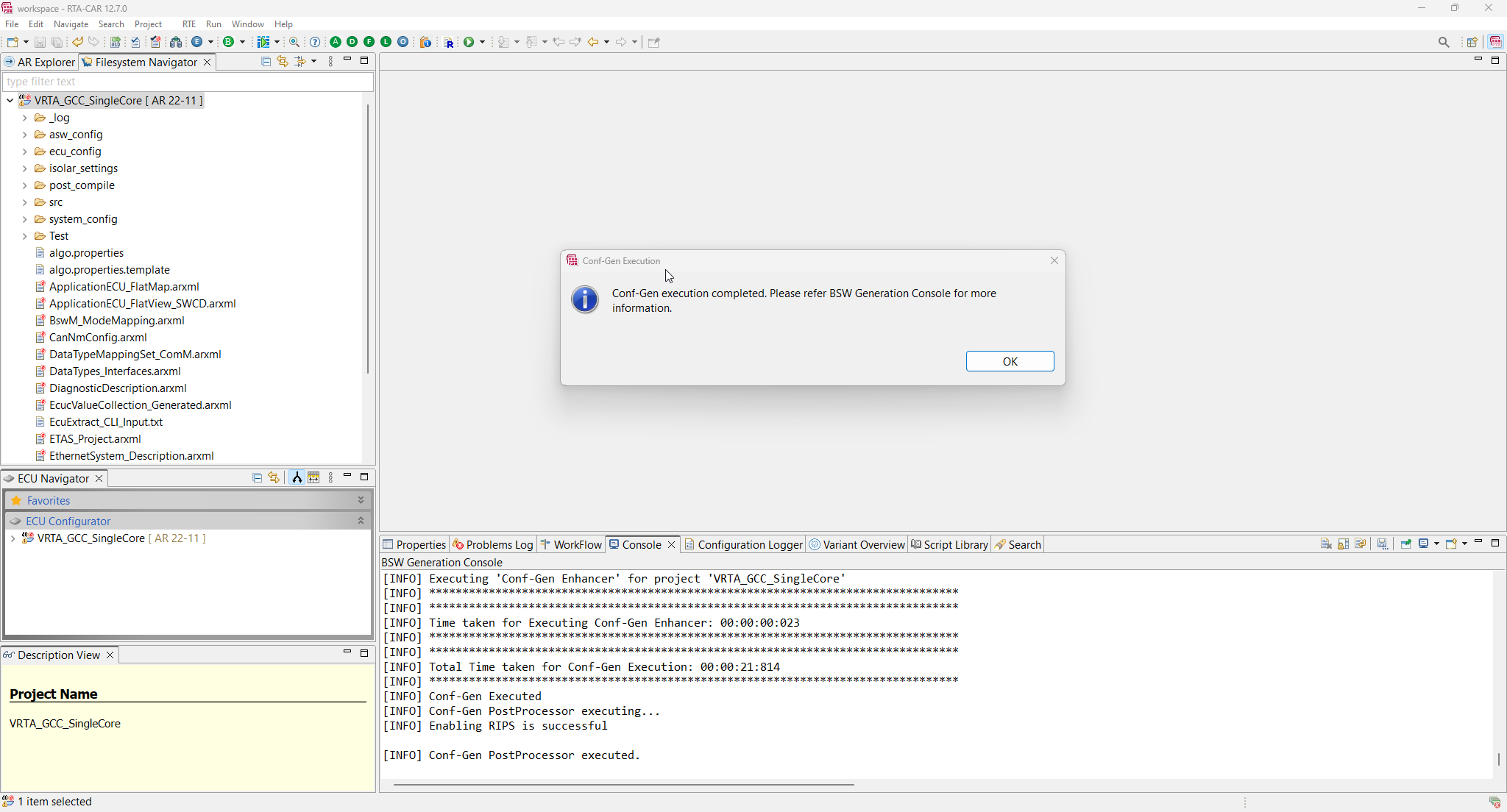Click the Open Perspective icon at top right
1507x812 pixels.
[1472, 42]
